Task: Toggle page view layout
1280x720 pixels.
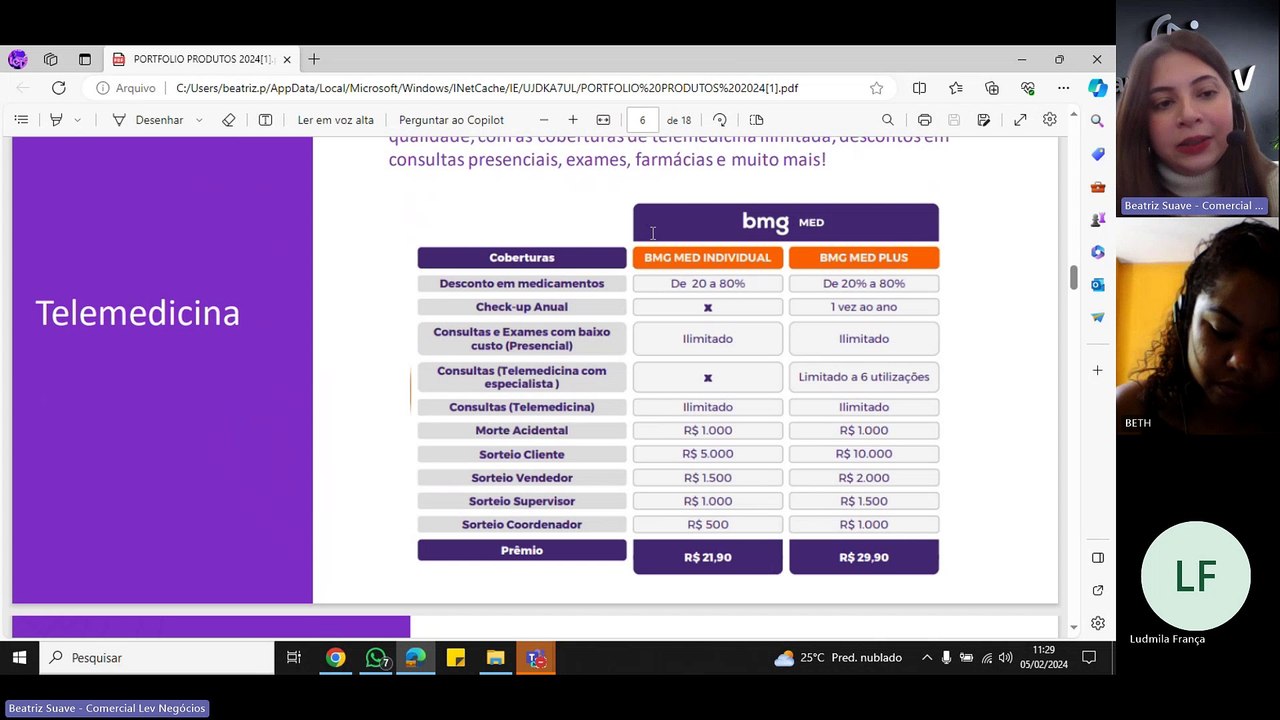Action: click(x=756, y=120)
